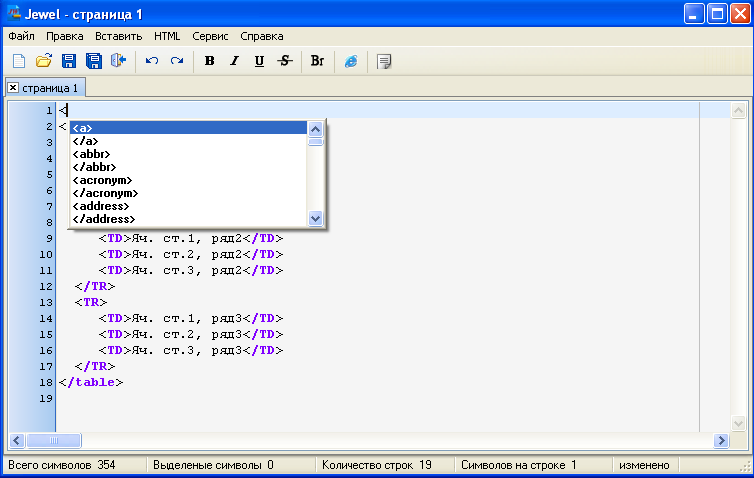The image size is (754, 478).
Task: Select <address> from the autocomplete list
Action: [101, 206]
